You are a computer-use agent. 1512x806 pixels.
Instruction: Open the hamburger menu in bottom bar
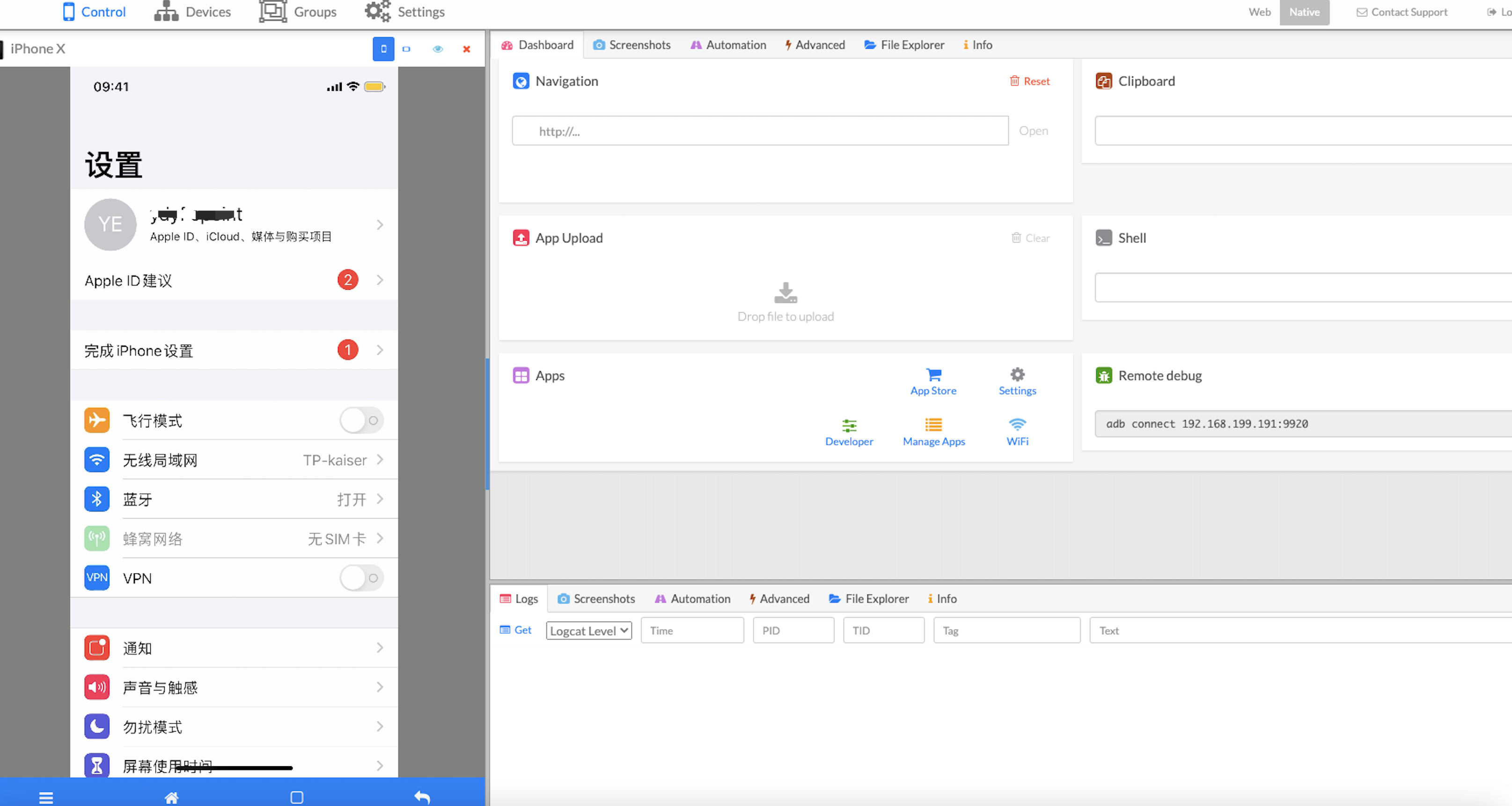pos(46,797)
